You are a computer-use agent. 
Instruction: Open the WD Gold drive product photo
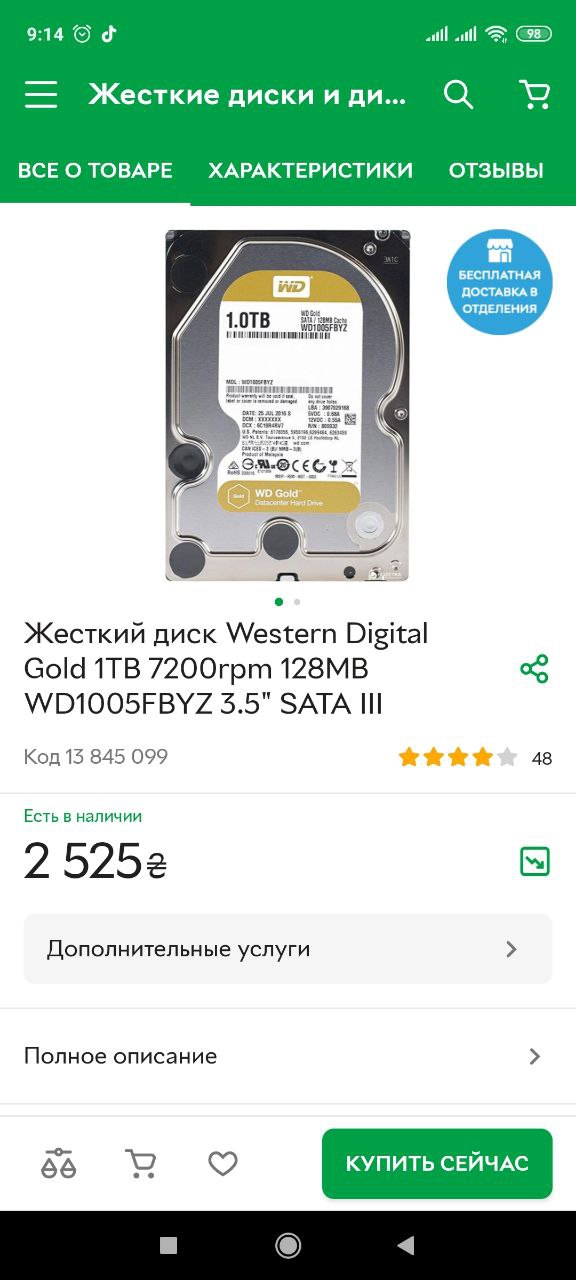(288, 405)
